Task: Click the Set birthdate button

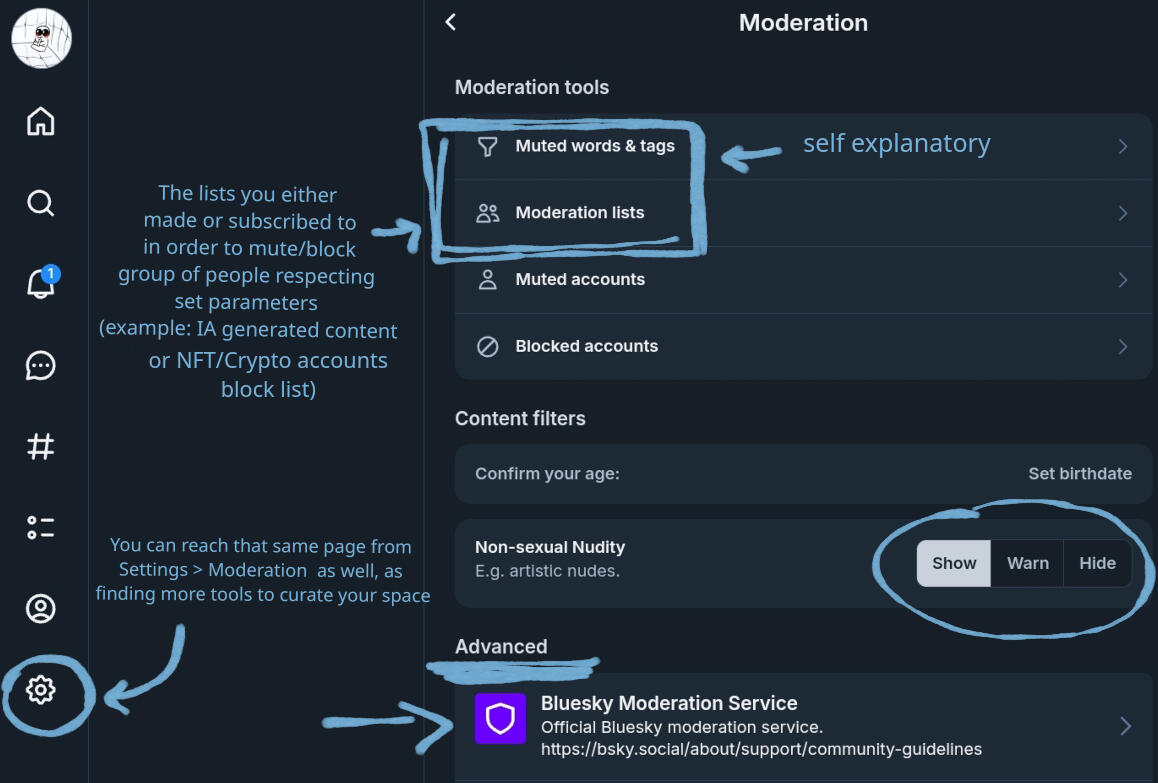Action: (x=1080, y=474)
